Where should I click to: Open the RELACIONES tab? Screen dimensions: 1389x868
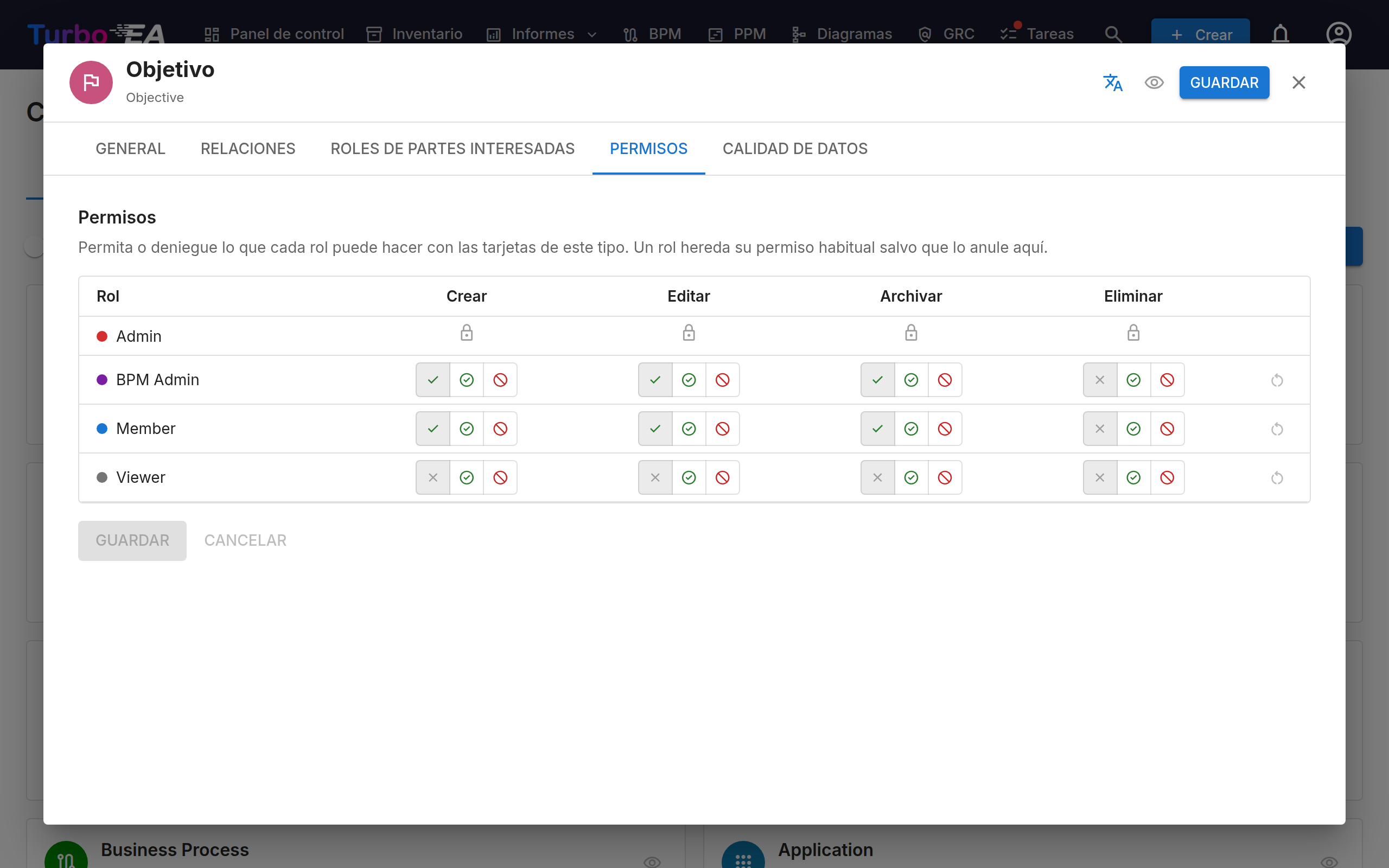248,149
